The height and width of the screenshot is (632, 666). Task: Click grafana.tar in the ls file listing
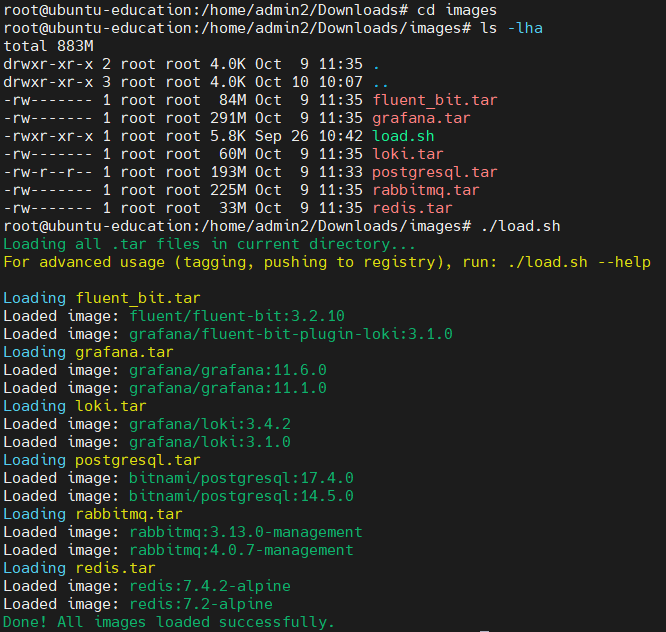coord(421,118)
